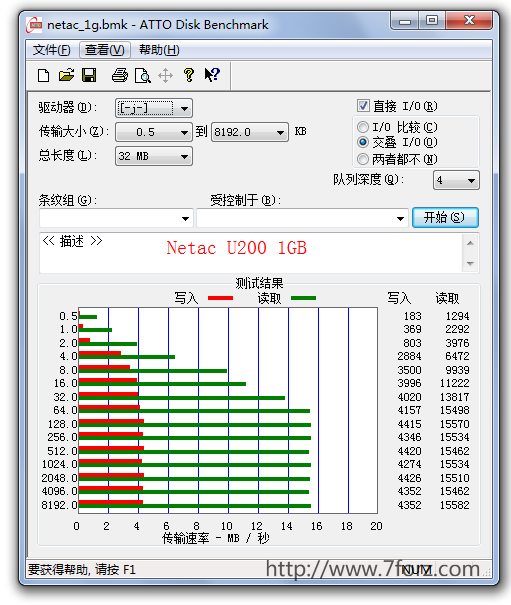Screen dimensions: 511x605
Task: Click the green 读取 legend swatch
Action: point(303,298)
